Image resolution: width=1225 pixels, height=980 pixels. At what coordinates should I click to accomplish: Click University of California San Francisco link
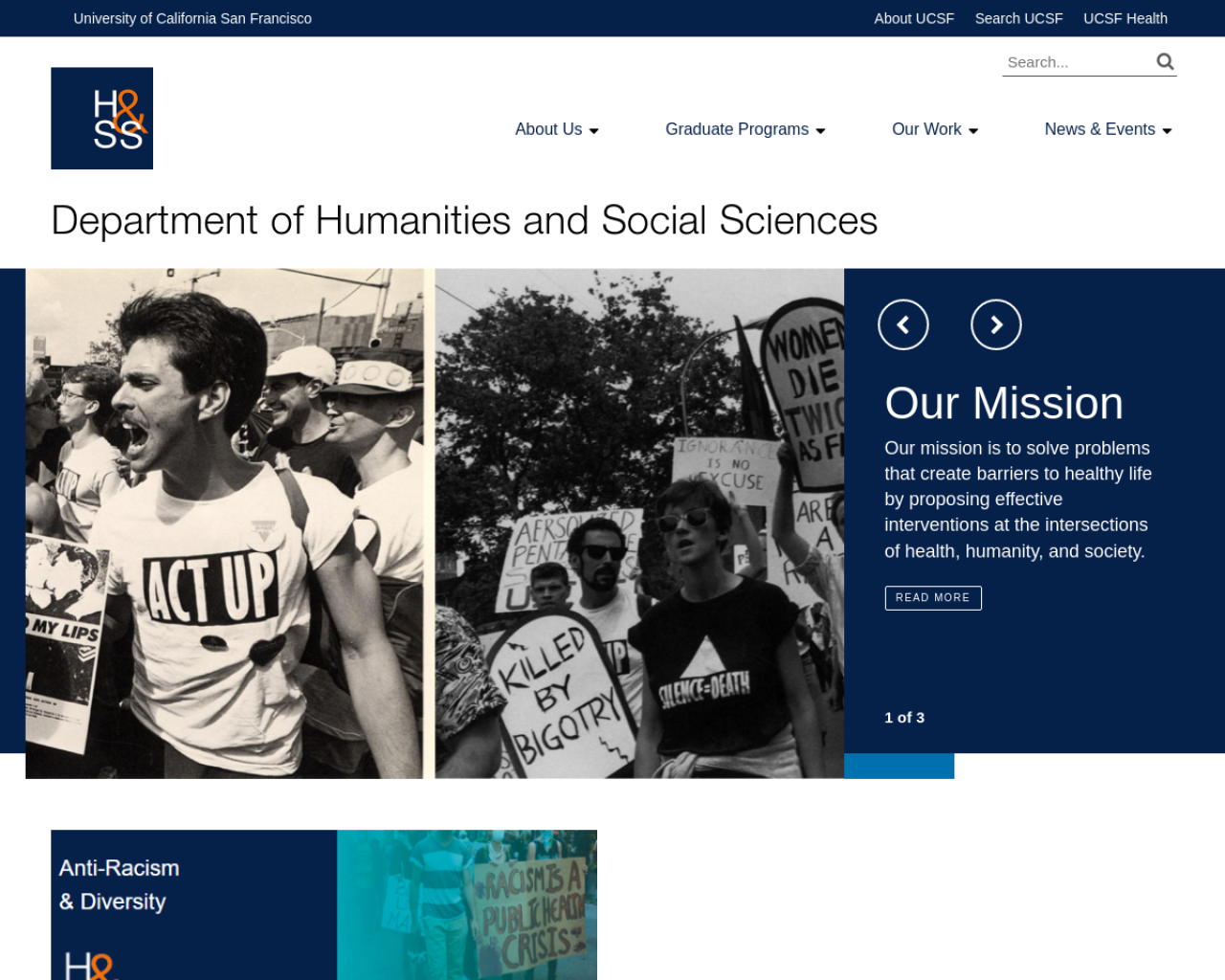click(192, 18)
